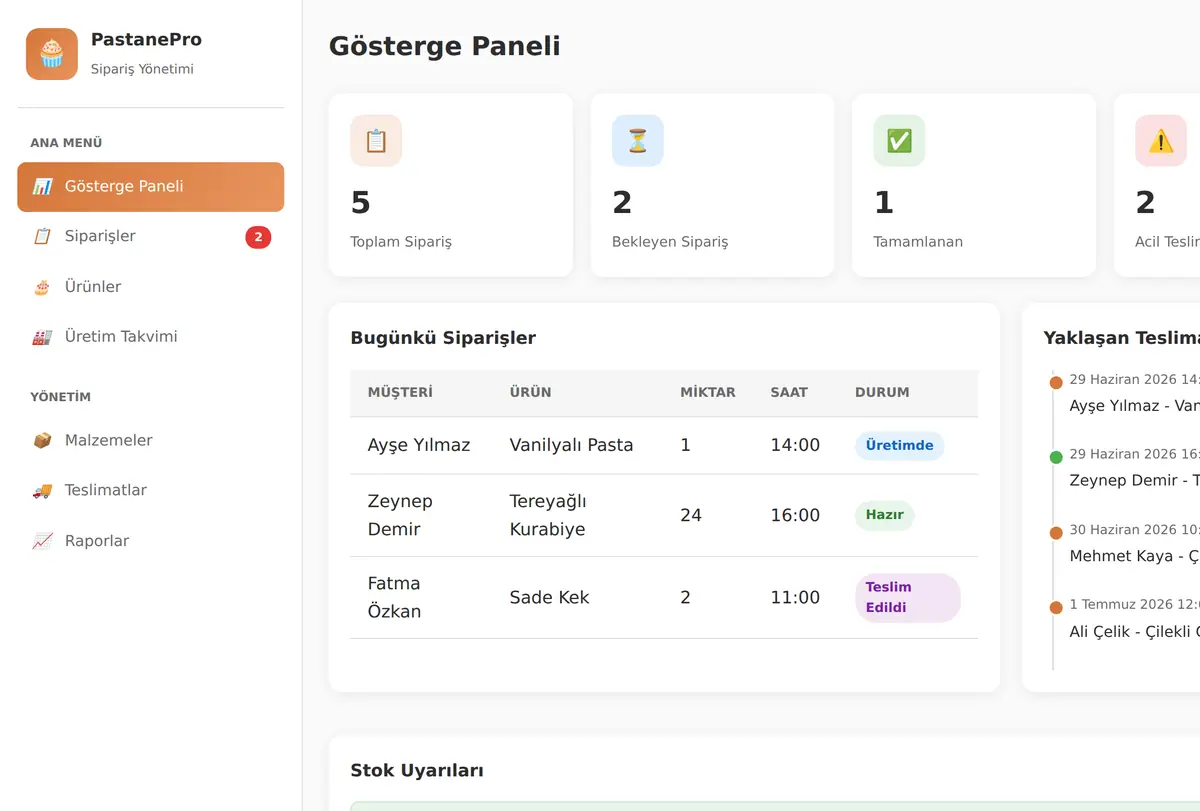Viewport: 1200px width, 811px height.
Task: Click the Mehmet Kaya upcoming delivery entry
Action: pyautogui.click(x=1134, y=545)
